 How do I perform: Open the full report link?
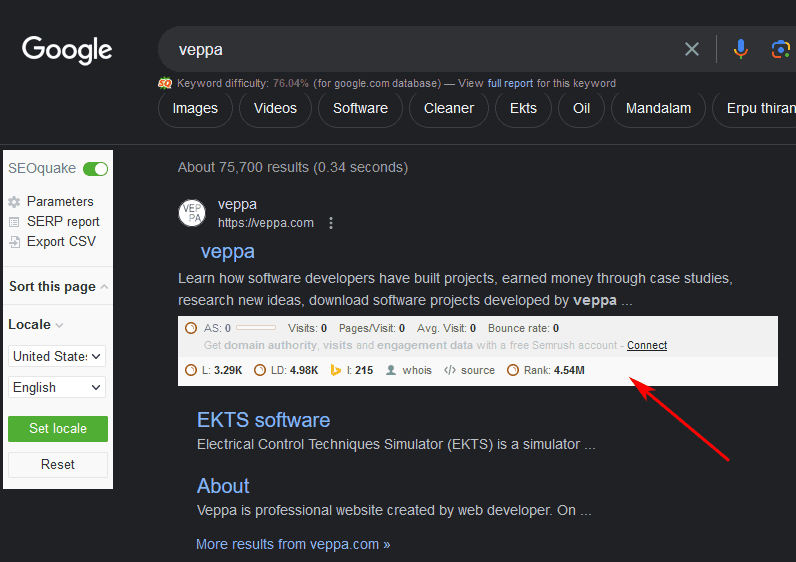tap(510, 83)
